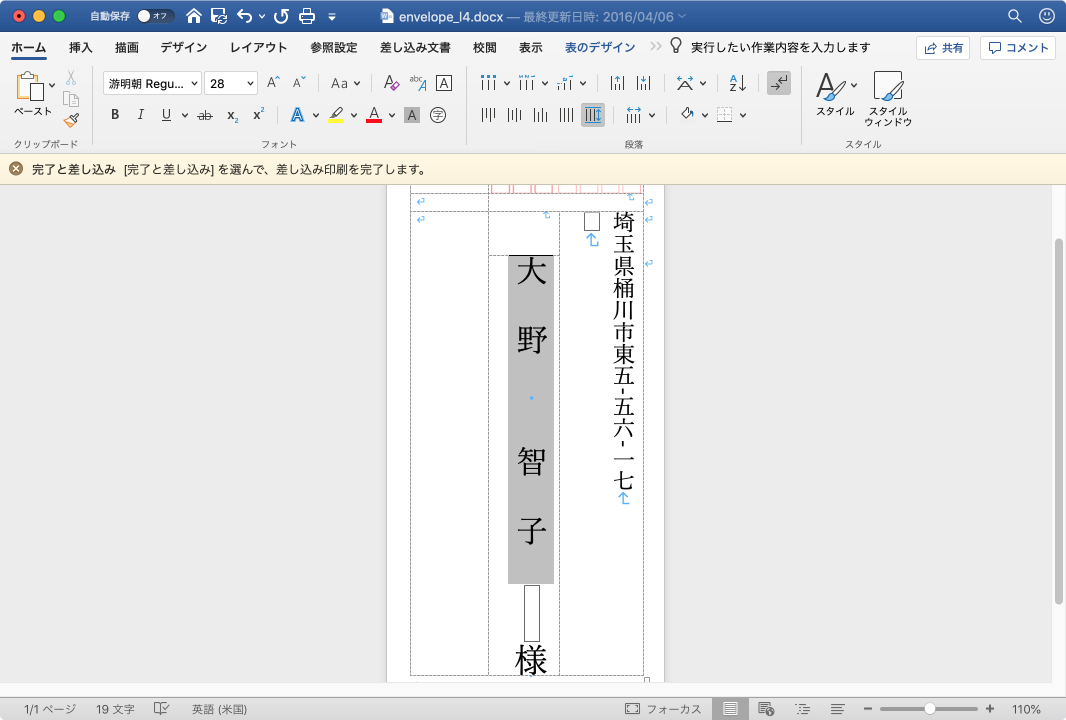
Task: Toggle Focus (フォーカス) mode in status bar
Action: 663,709
